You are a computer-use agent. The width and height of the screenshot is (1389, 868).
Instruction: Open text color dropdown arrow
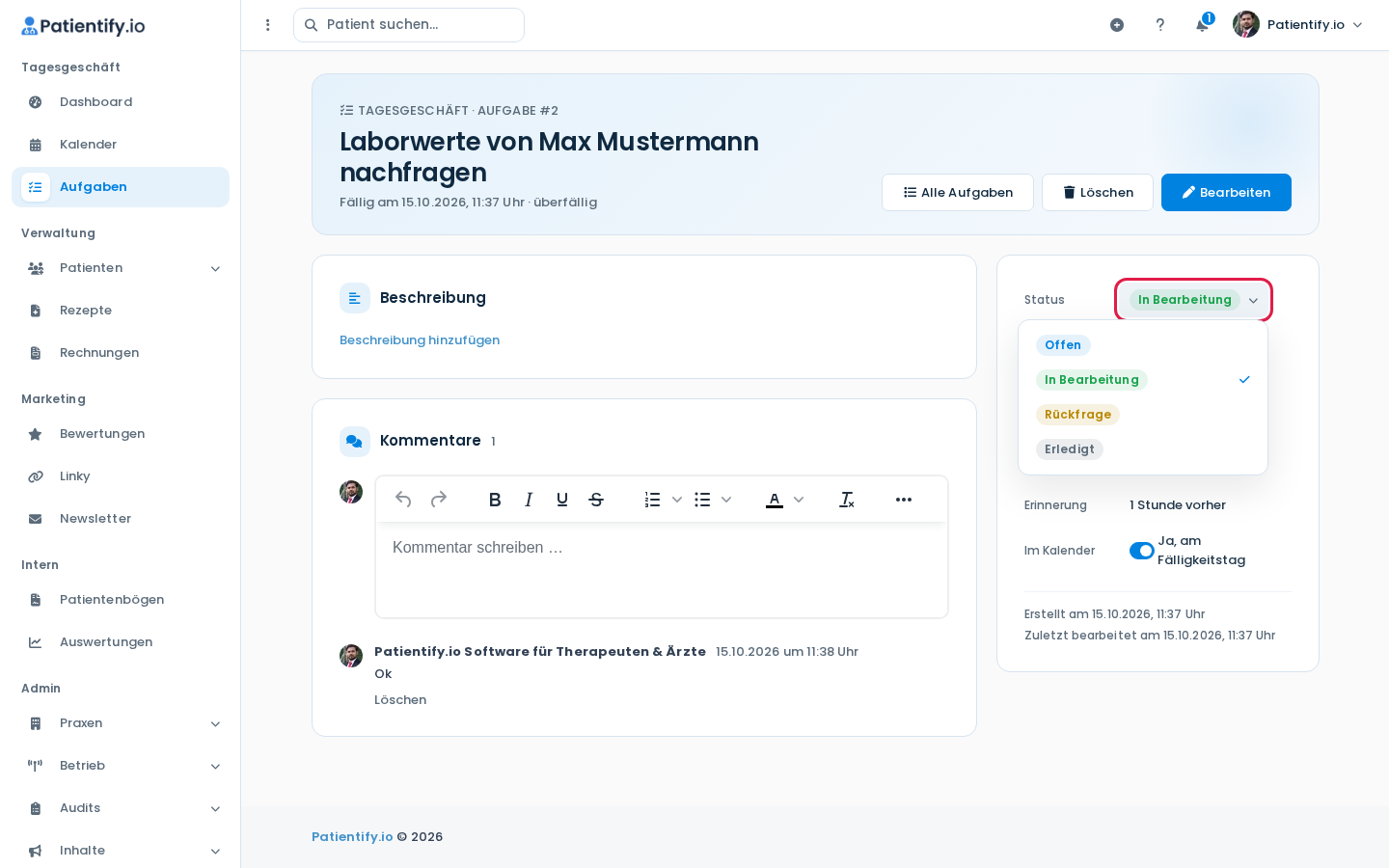pyautogui.click(x=799, y=500)
